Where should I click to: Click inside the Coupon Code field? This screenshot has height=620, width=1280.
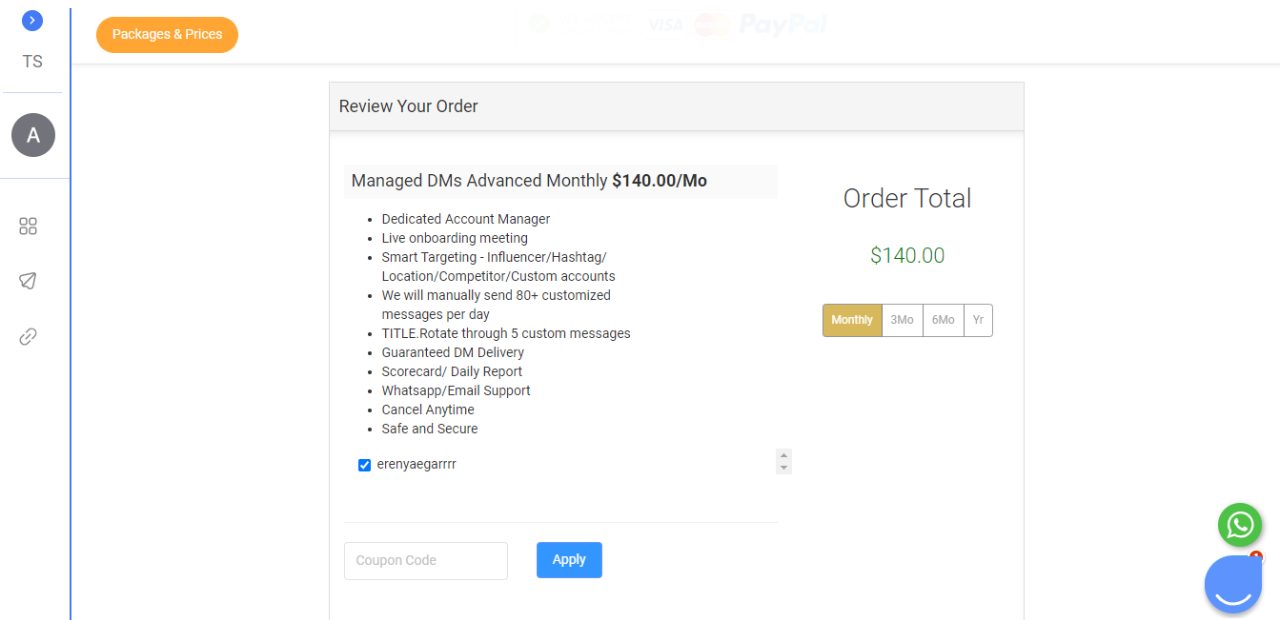[x=425, y=560]
